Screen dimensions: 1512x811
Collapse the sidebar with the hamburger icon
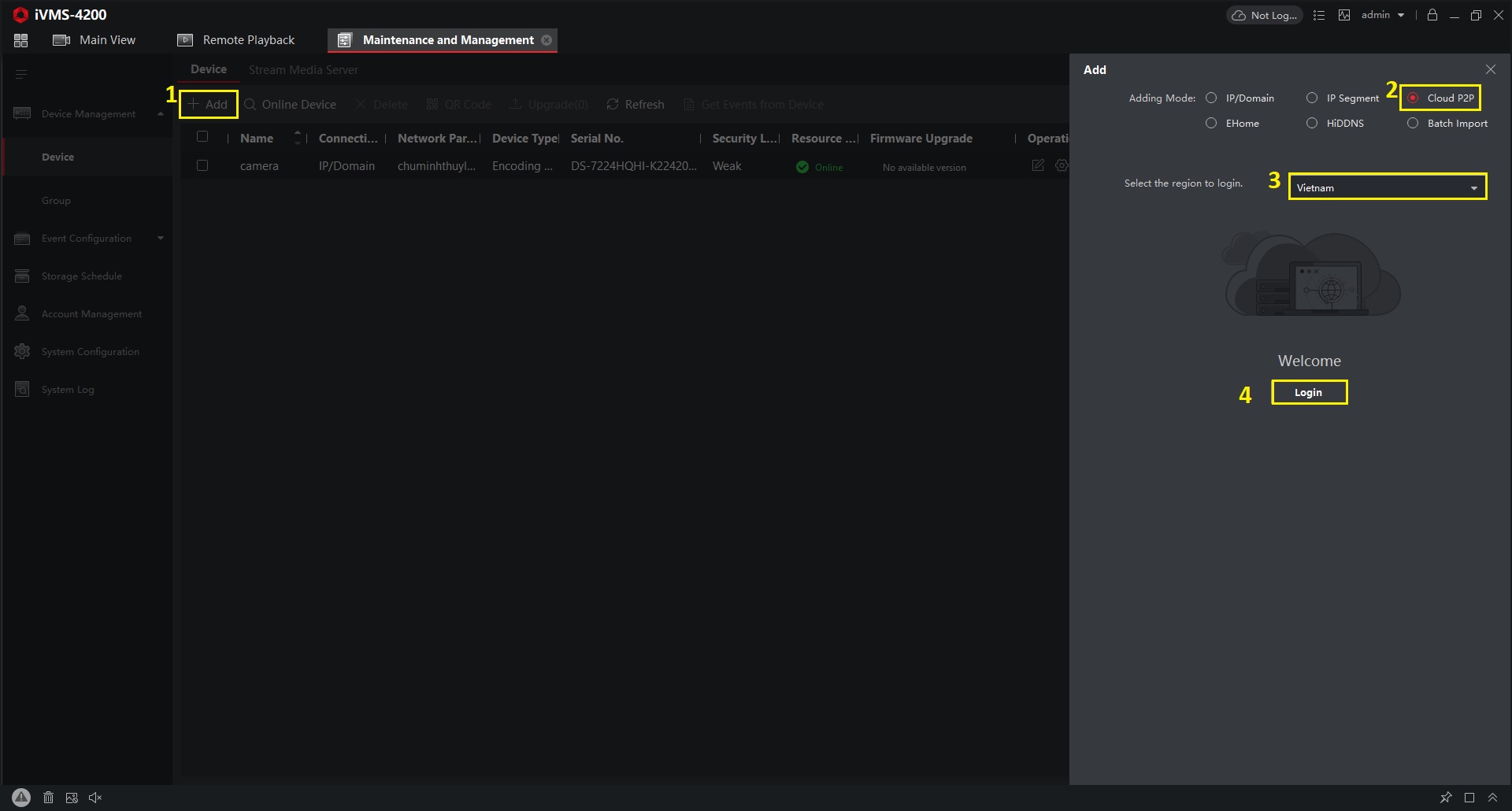tap(21, 74)
